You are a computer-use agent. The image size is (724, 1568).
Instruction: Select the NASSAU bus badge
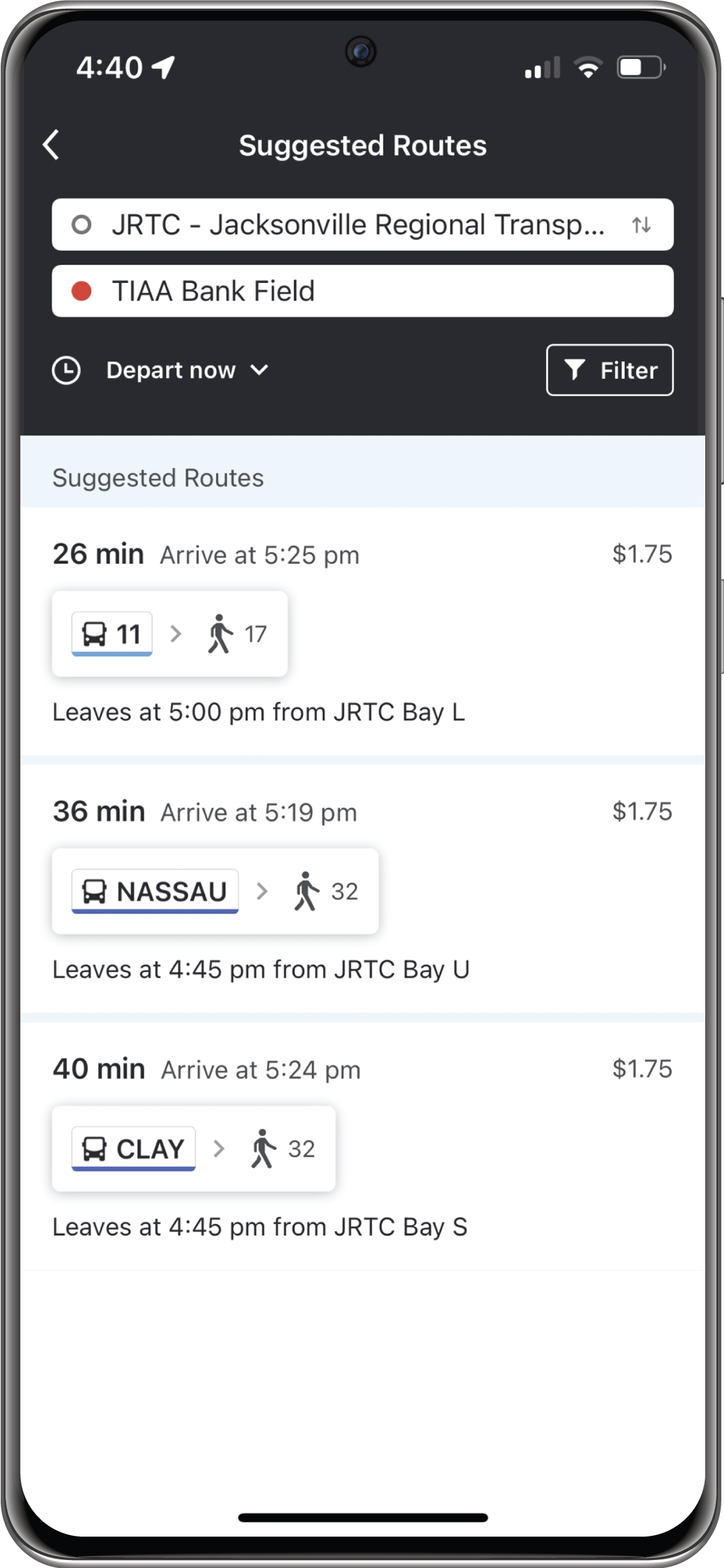(x=155, y=891)
